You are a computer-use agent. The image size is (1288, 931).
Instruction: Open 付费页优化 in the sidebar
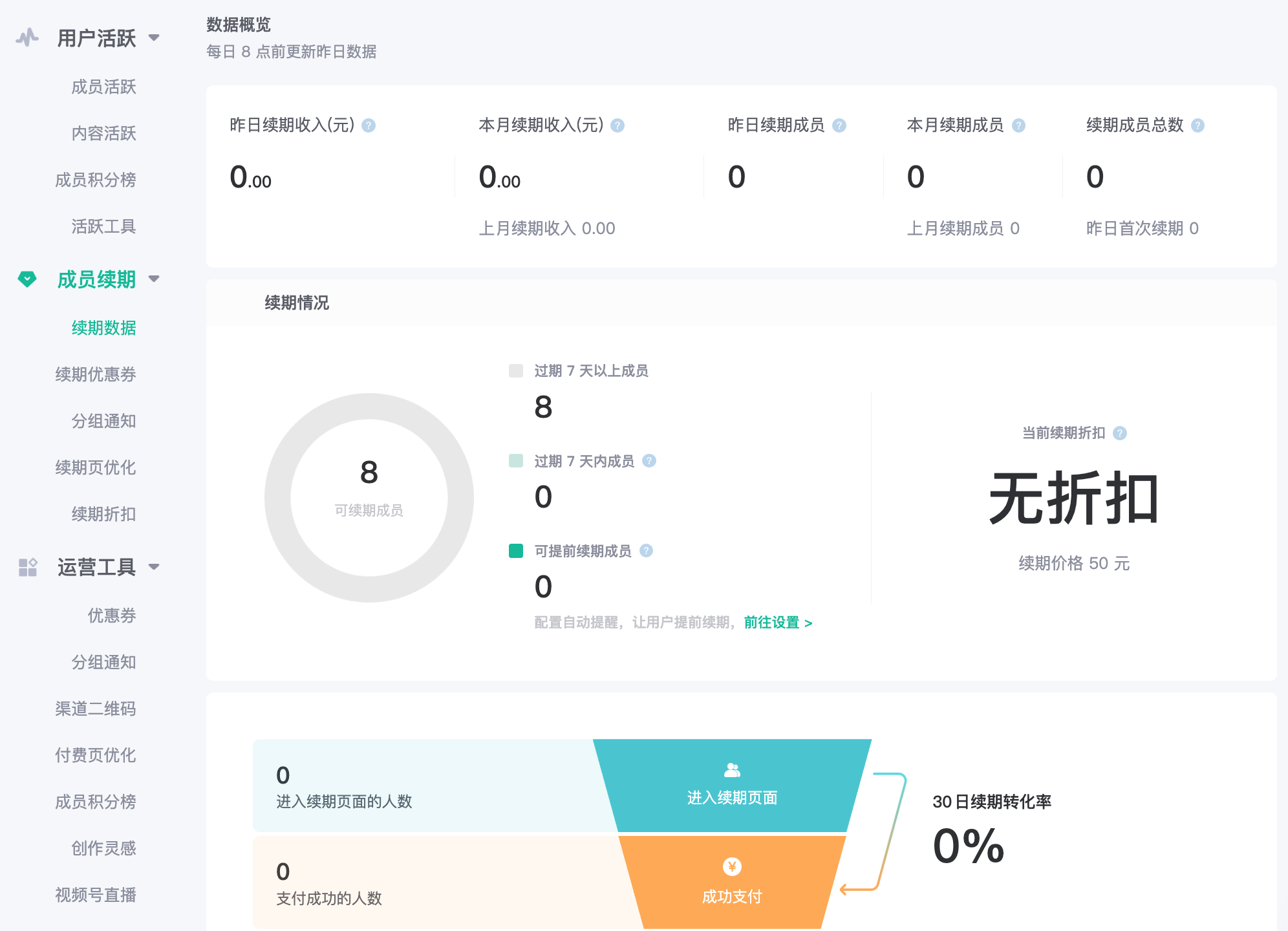(96, 755)
